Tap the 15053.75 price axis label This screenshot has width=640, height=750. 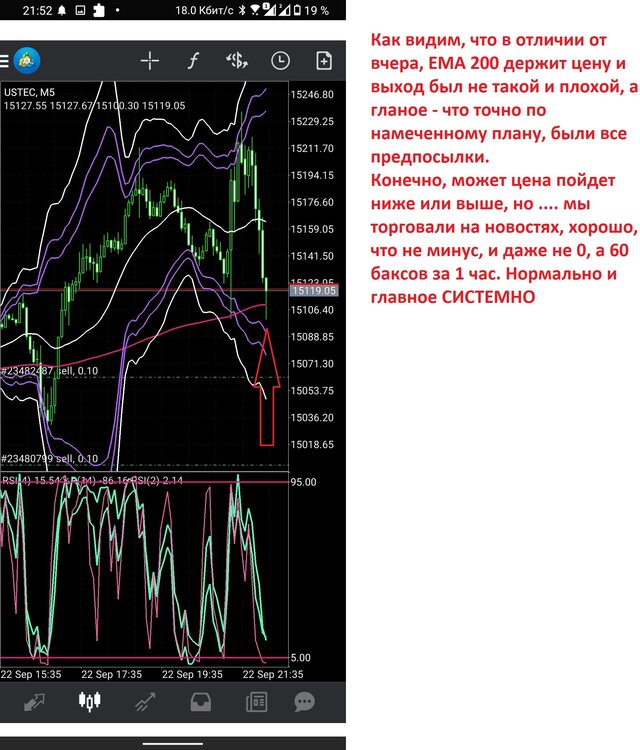[x=312, y=391]
